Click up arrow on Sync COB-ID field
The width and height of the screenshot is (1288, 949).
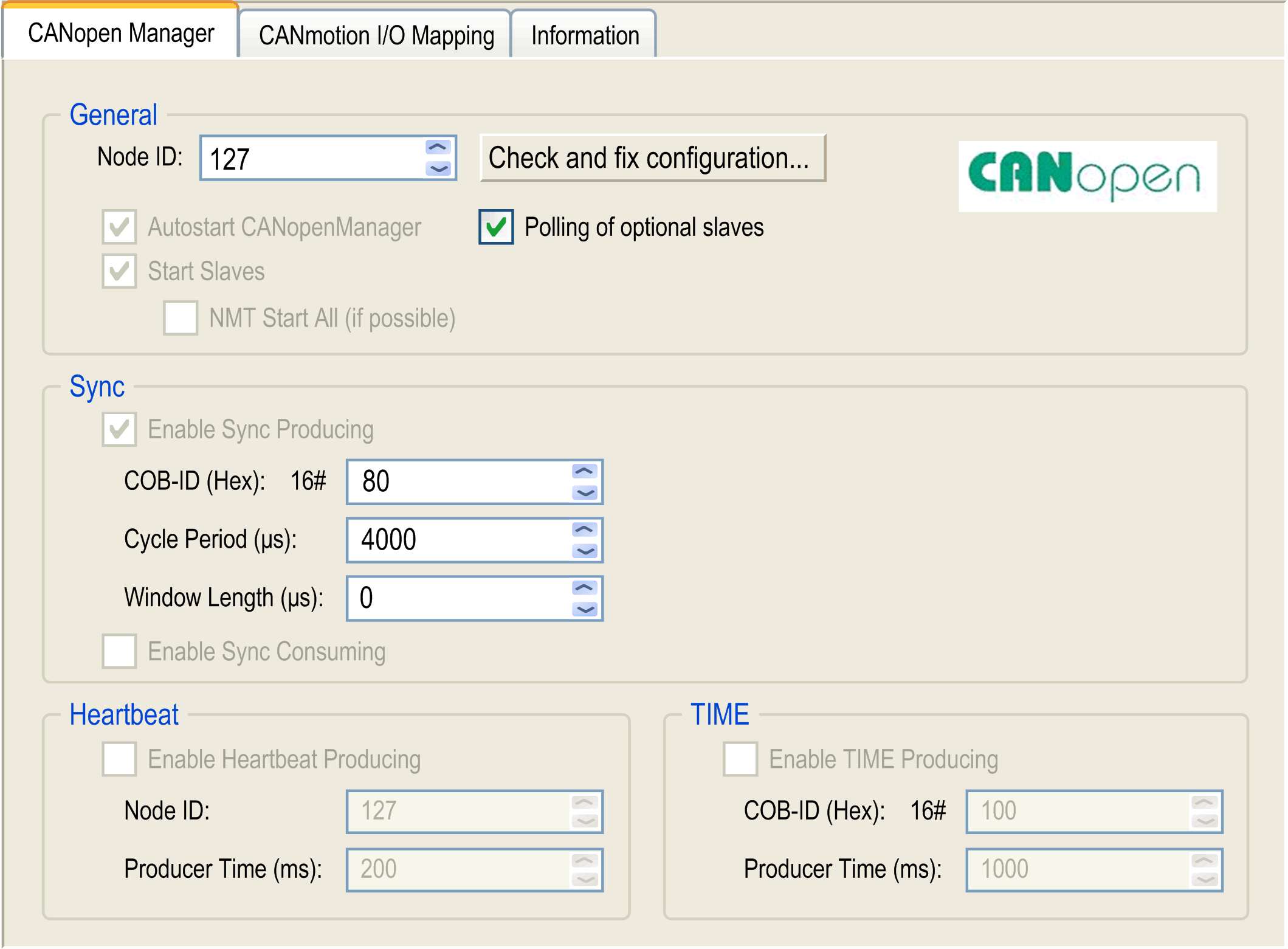[x=584, y=471]
